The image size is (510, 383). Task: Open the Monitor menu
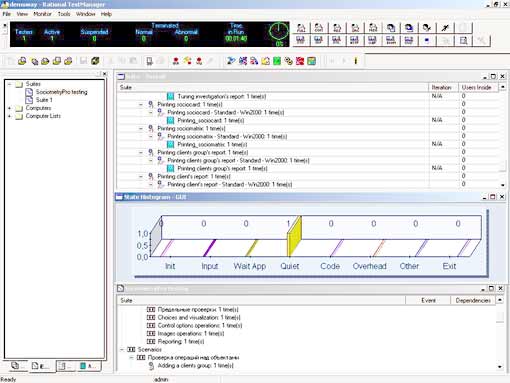42,14
